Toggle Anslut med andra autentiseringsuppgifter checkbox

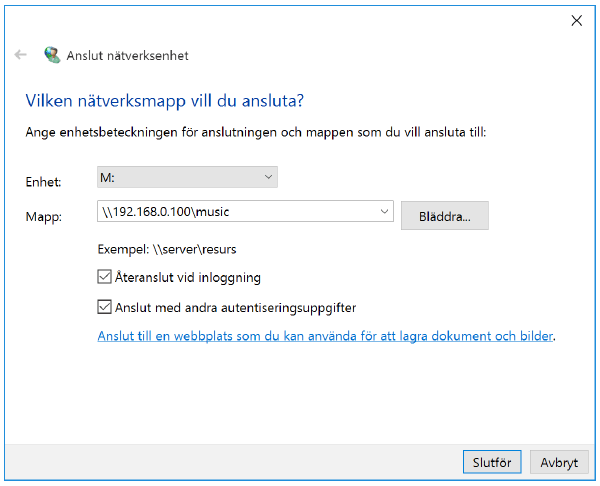click(x=104, y=307)
